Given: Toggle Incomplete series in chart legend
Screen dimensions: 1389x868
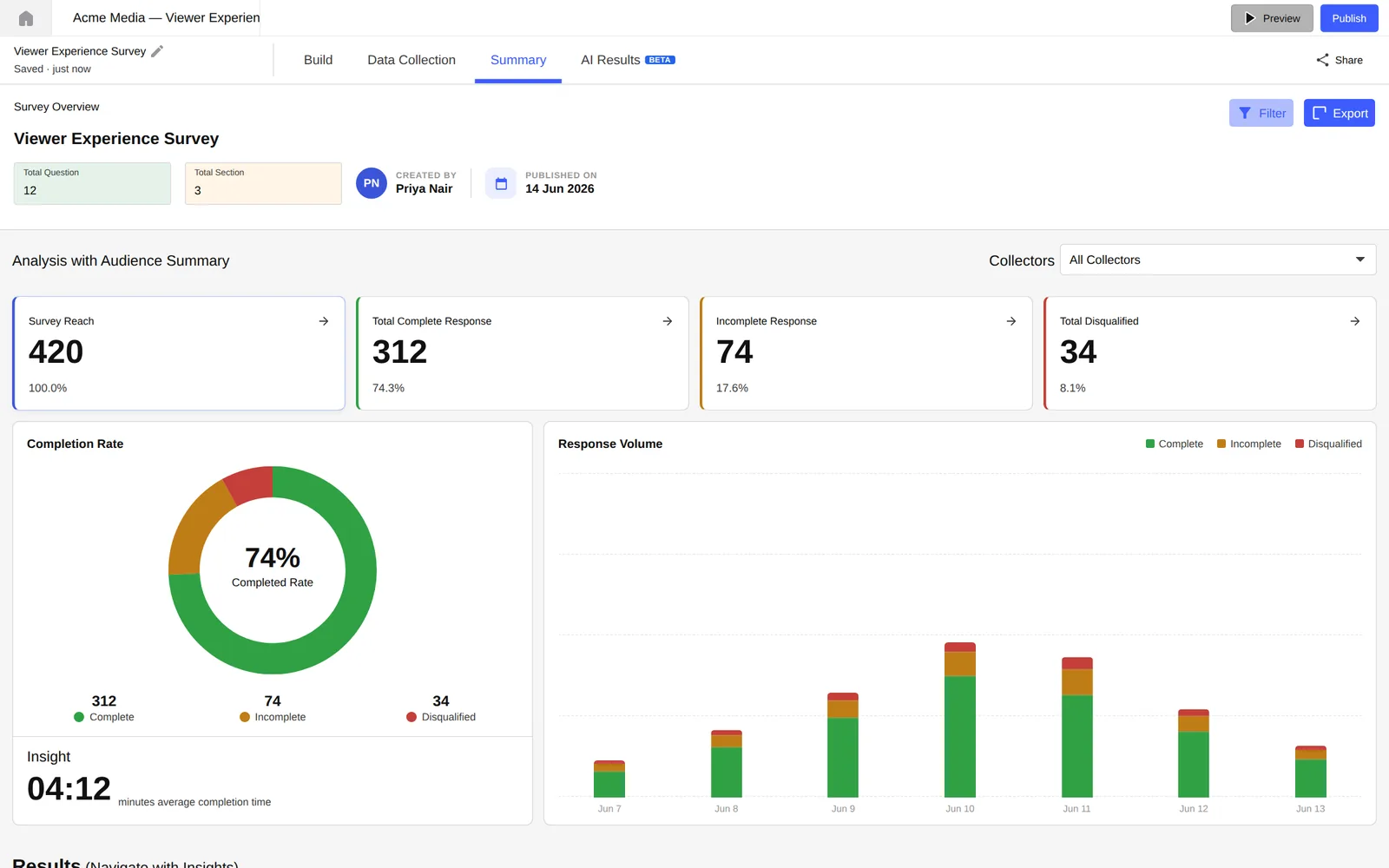Looking at the screenshot, I should (x=1249, y=444).
